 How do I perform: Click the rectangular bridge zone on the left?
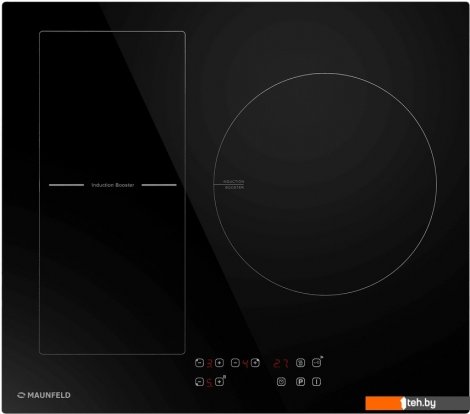112,193
